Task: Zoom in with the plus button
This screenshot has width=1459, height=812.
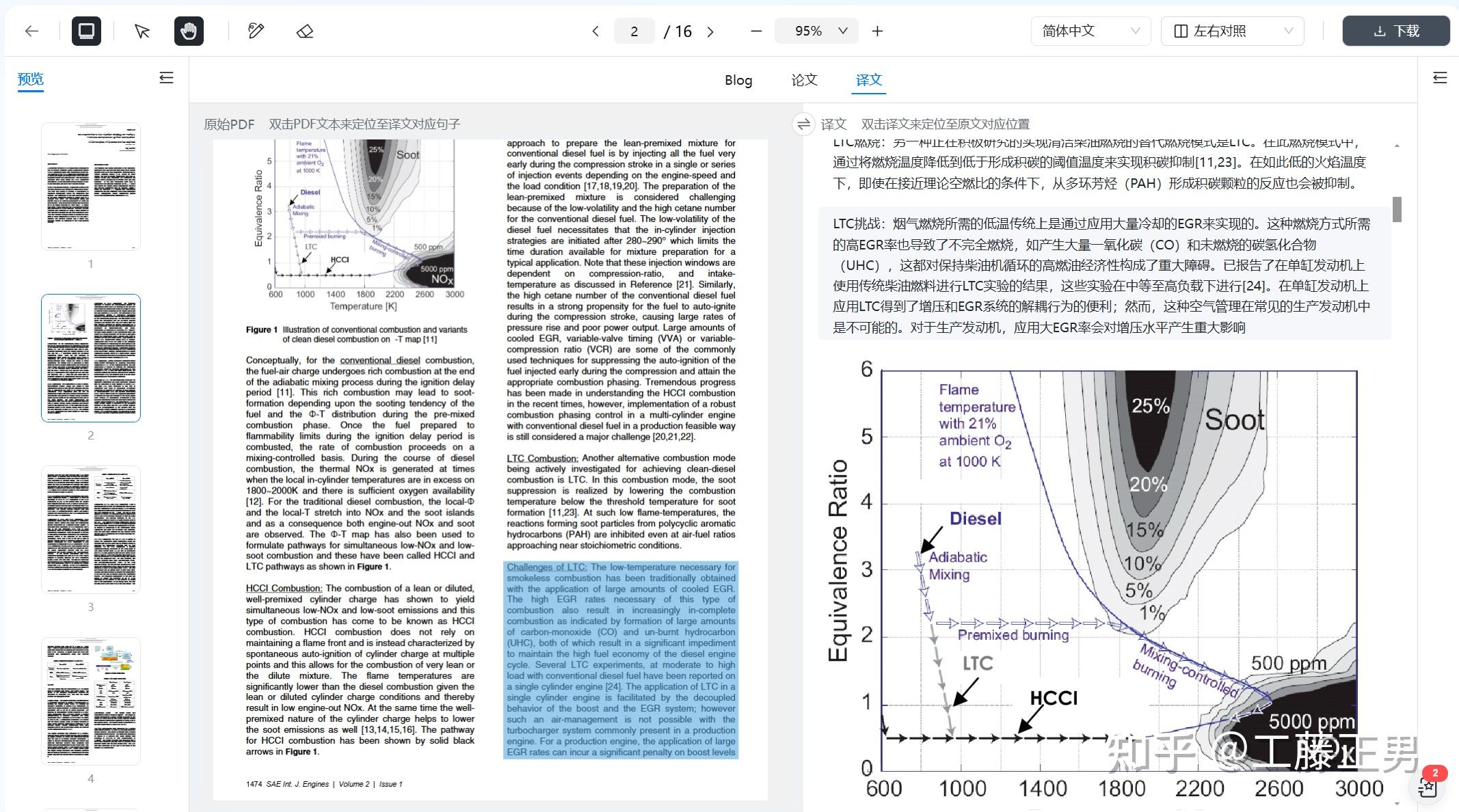Action: (878, 31)
